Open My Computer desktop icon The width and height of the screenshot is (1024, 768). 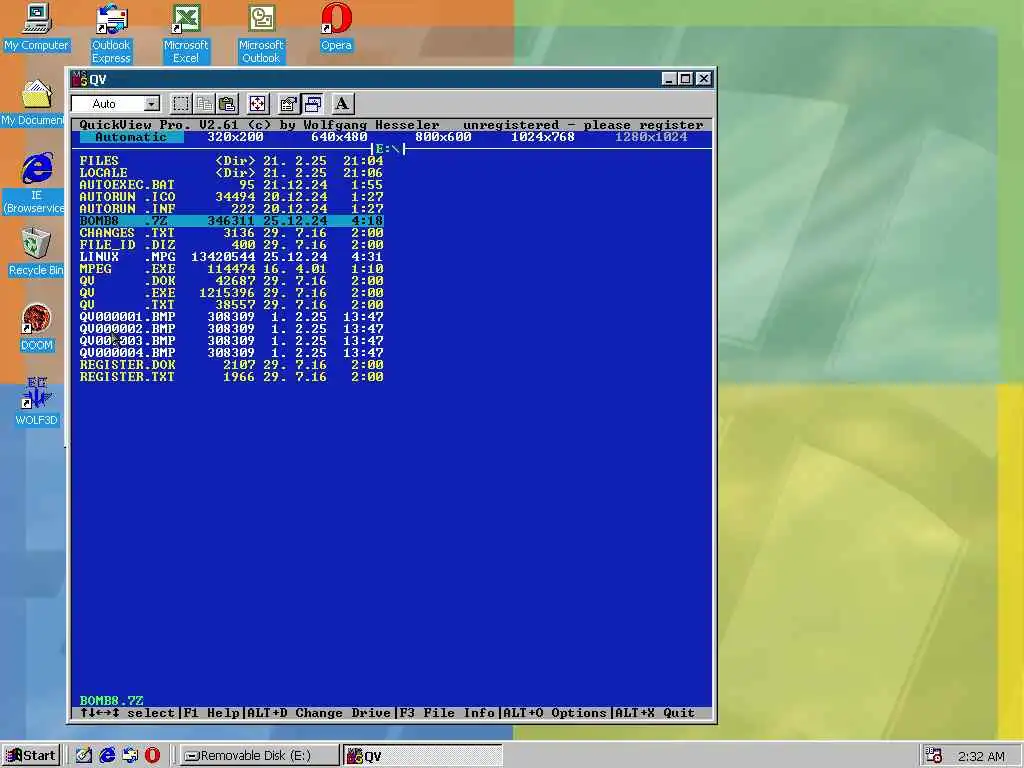click(36, 27)
